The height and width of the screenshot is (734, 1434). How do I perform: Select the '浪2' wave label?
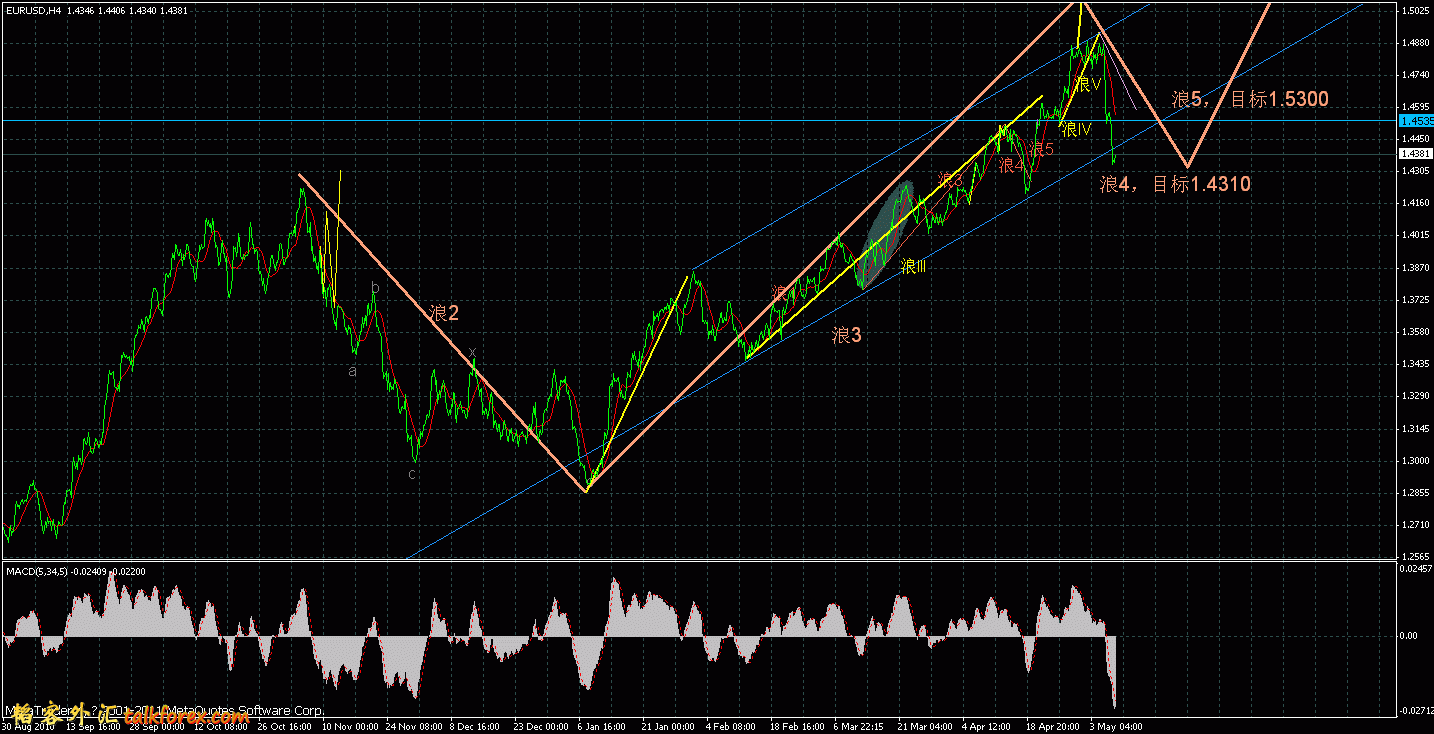[443, 313]
